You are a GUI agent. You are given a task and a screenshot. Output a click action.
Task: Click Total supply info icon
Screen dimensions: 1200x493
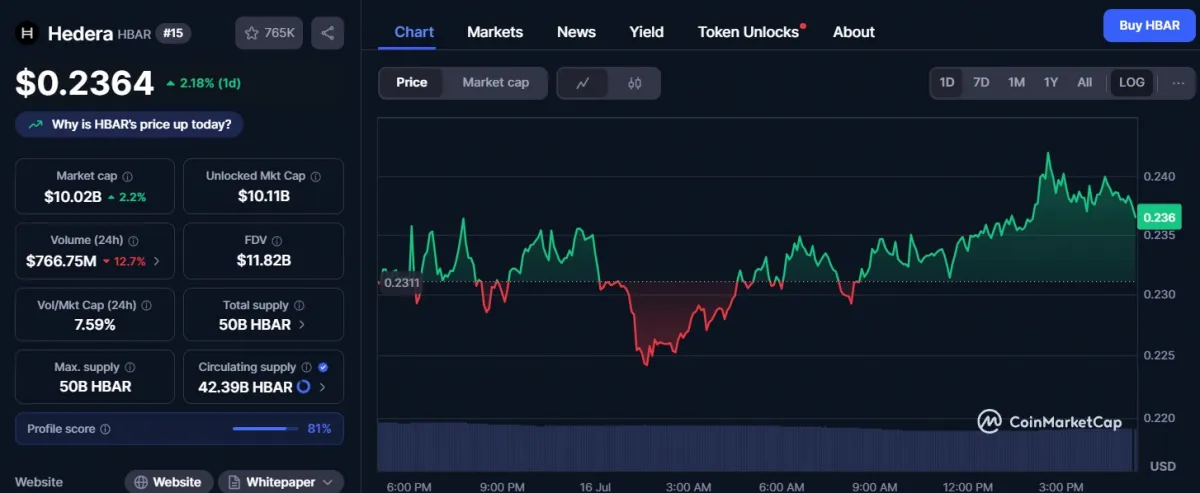click(298, 306)
